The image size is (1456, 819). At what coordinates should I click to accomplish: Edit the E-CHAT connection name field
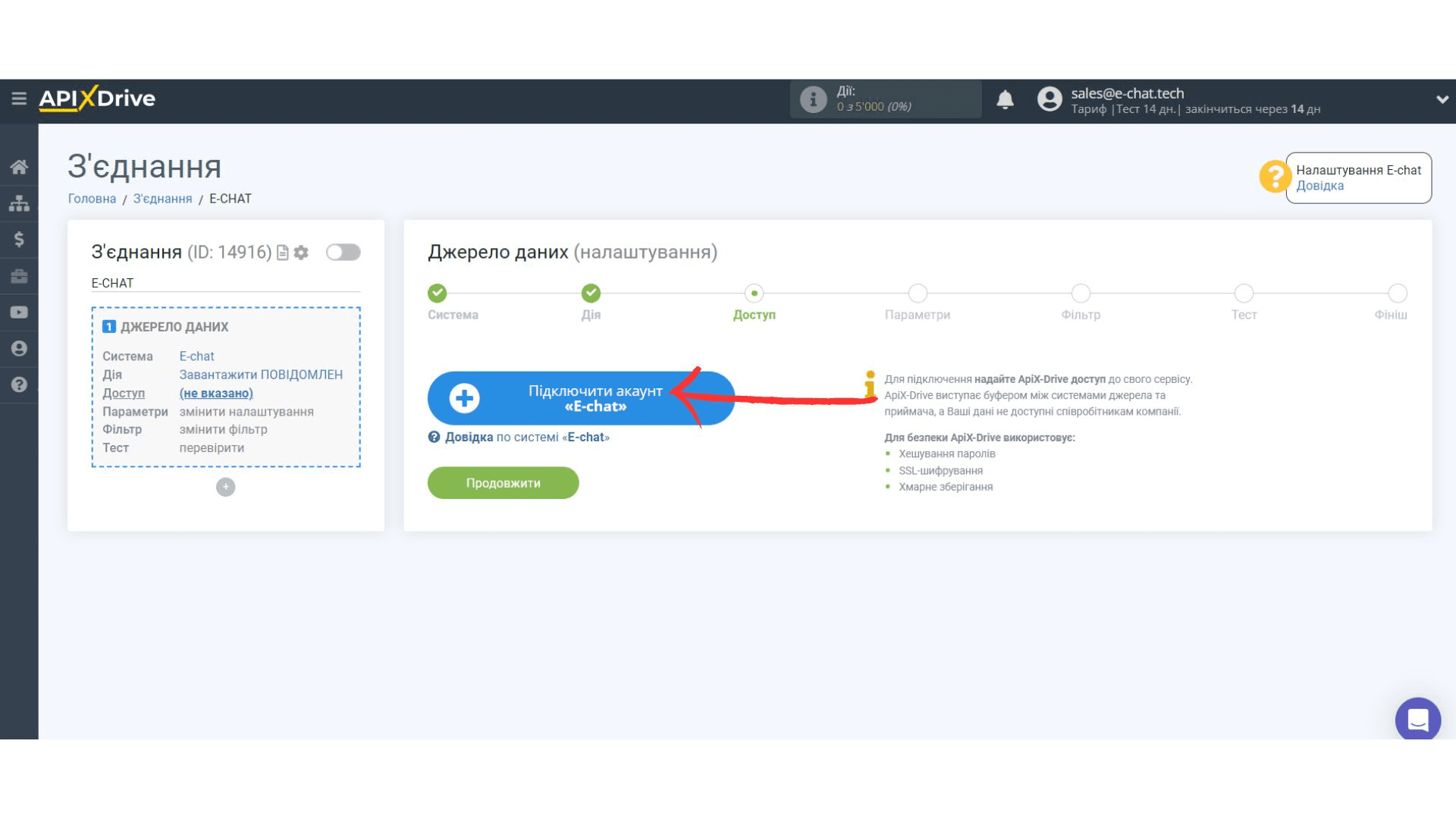[x=225, y=283]
